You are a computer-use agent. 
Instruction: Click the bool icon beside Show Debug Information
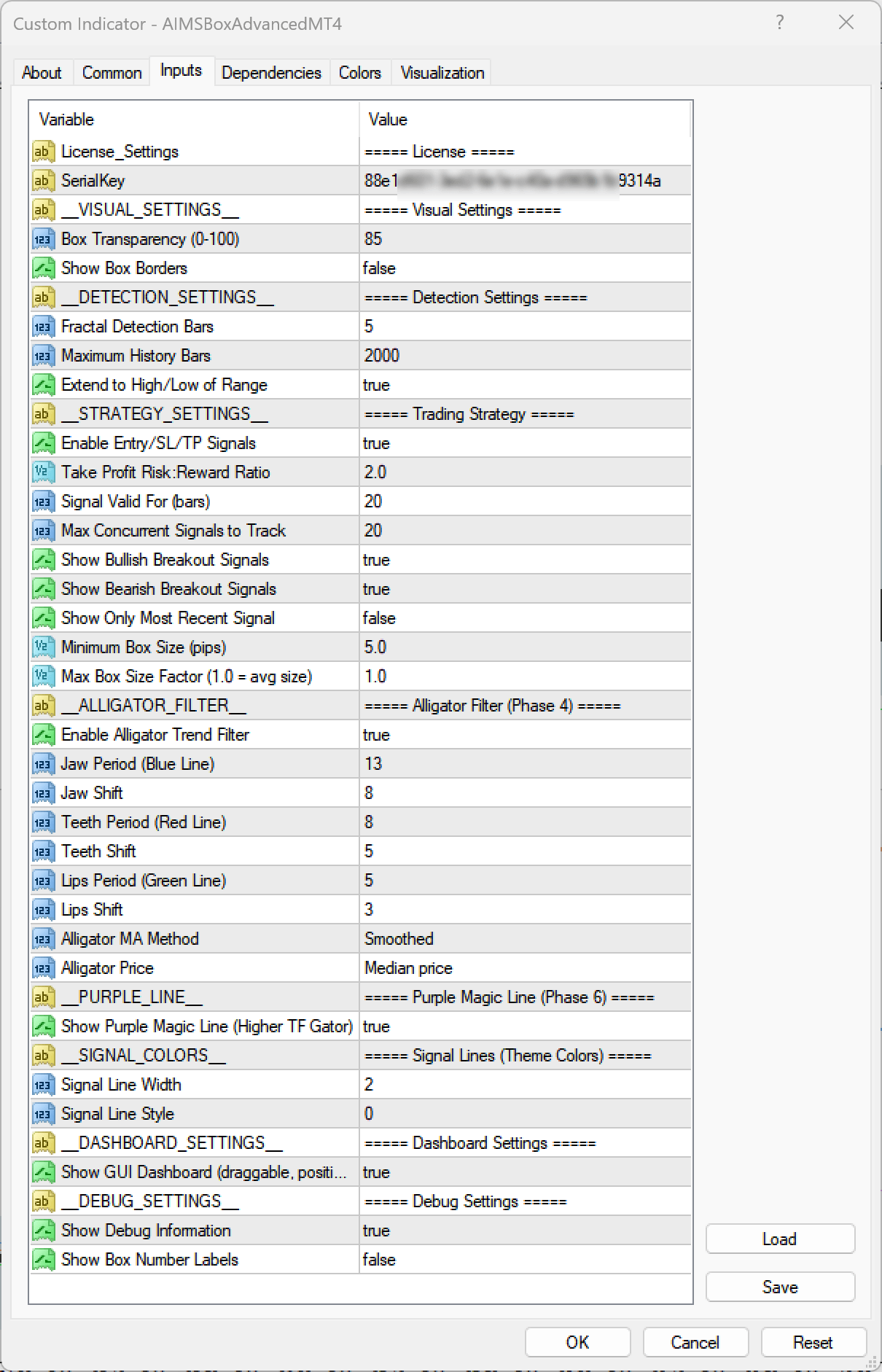(44, 1231)
